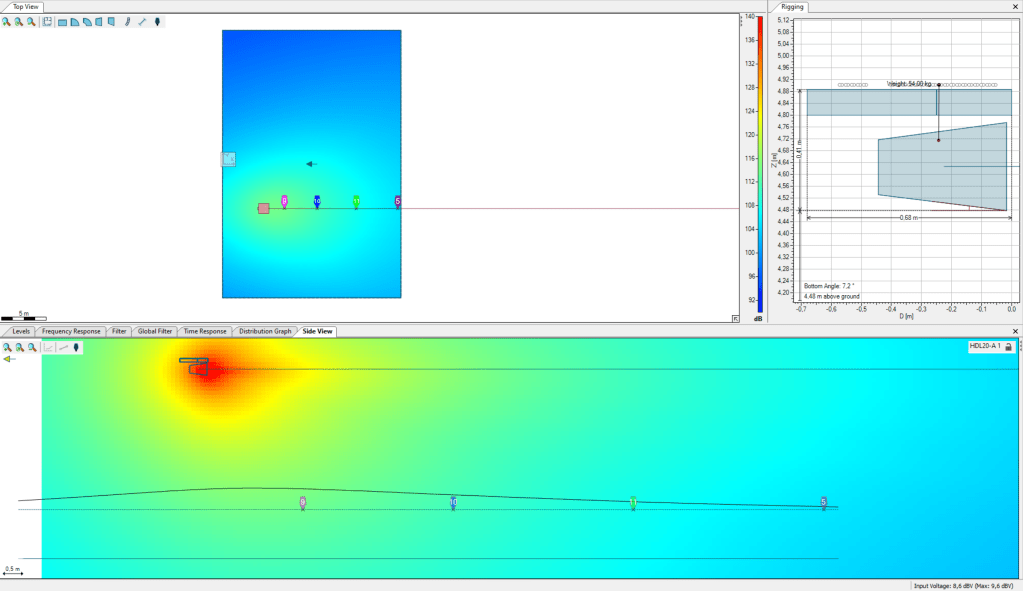Select the microphone tool in Top View toolbar
Viewport: 1023px width, 591px height.
(x=158, y=21)
